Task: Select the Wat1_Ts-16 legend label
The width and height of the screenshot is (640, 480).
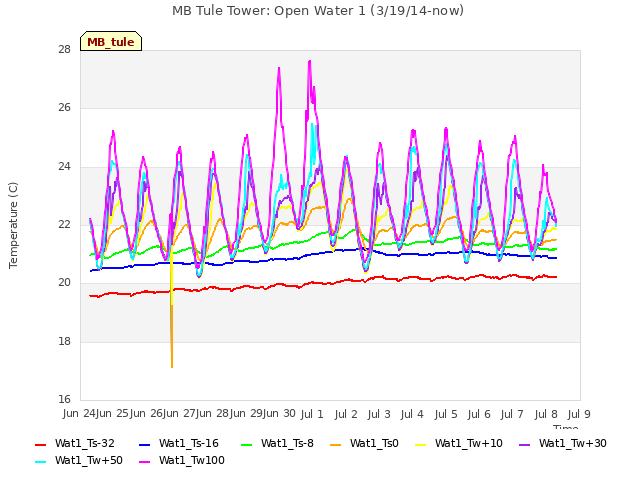Action: tap(189, 444)
